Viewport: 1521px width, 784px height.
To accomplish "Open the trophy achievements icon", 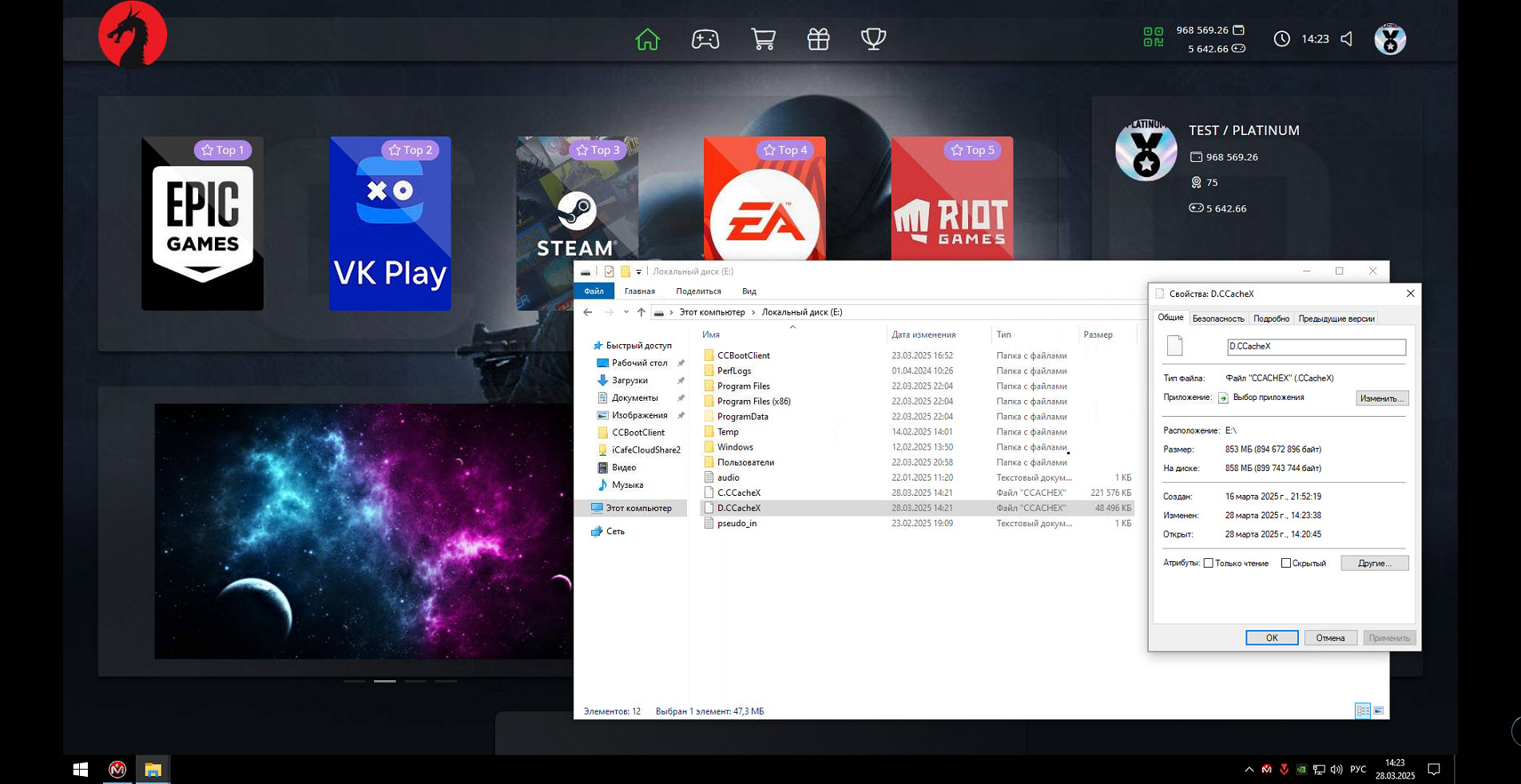I will pos(873,39).
